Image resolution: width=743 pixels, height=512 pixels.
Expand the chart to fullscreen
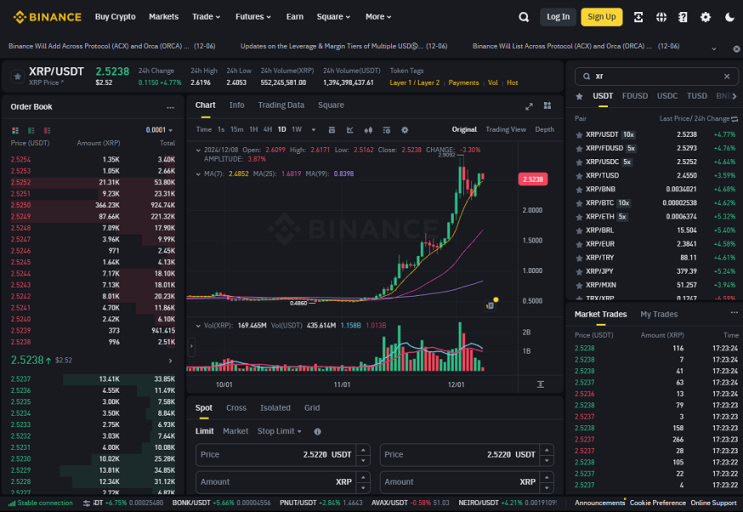pyautogui.click(x=529, y=106)
